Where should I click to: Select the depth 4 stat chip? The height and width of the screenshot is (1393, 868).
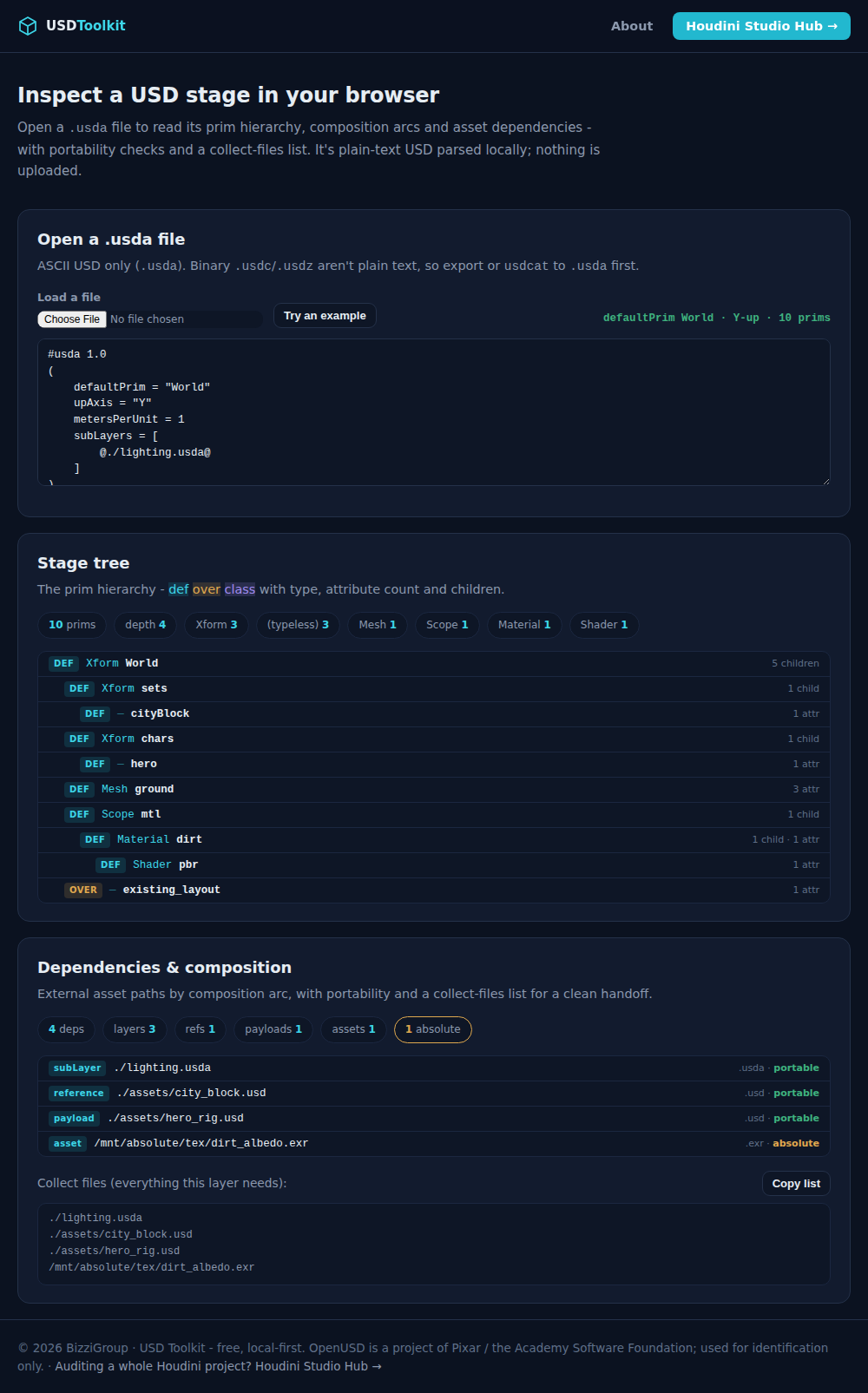[145, 625]
